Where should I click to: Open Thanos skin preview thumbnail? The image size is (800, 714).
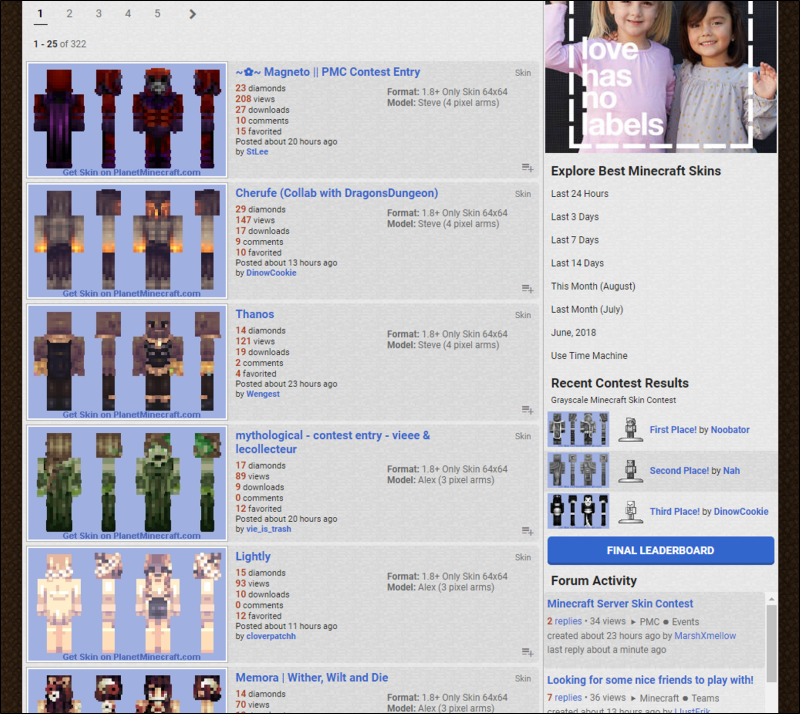tap(127, 362)
